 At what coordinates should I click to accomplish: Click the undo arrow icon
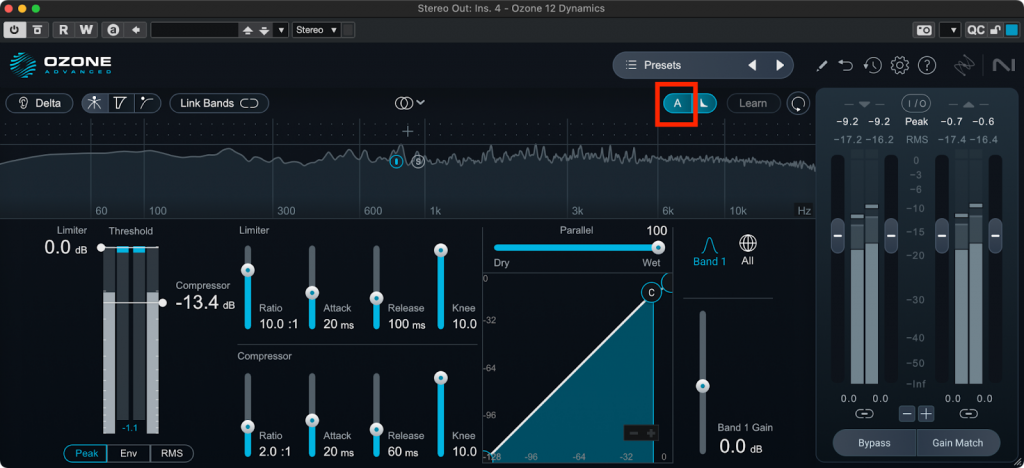(846, 66)
